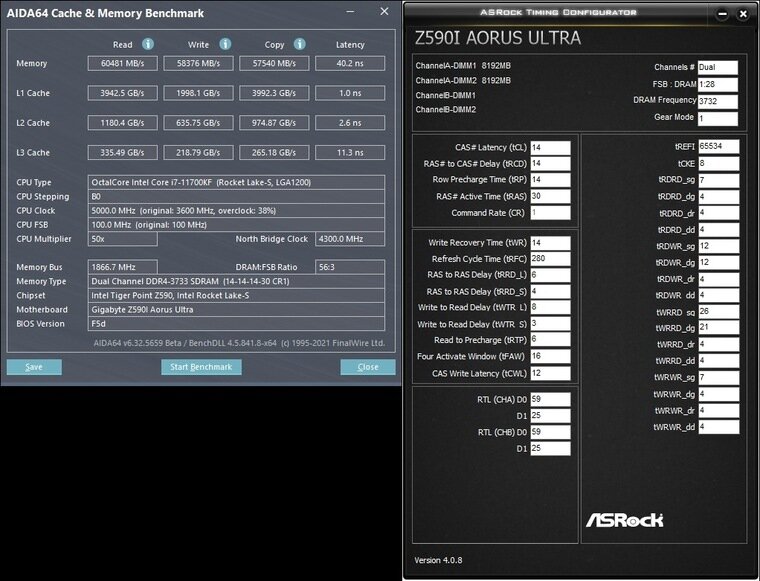Click the Row Precharge Time (tRP) field
This screenshot has width=760, height=581.
(x=551, y=180)
